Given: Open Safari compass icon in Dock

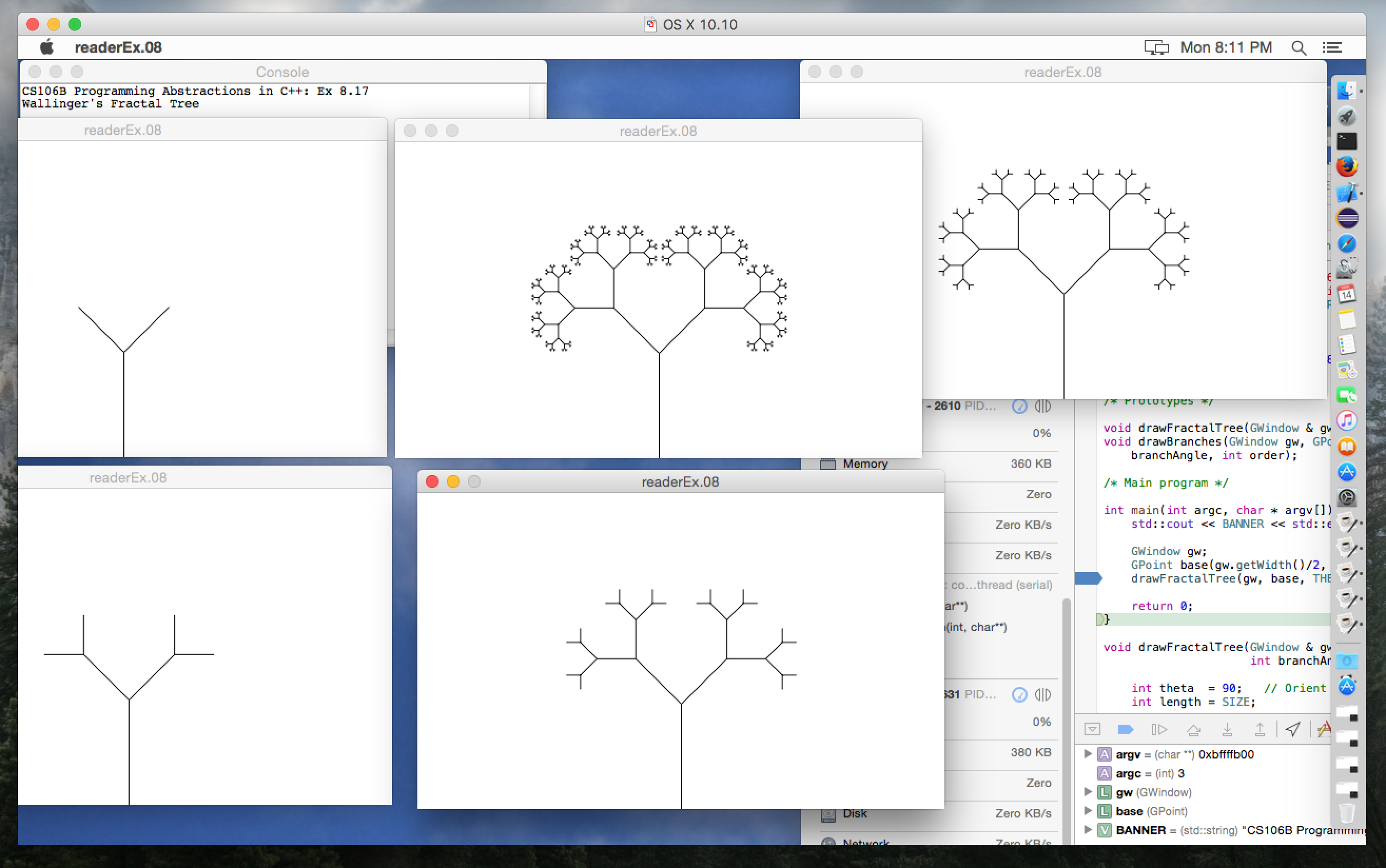Looking at the screenshot, I should pyautogui.click(x=1347, y=243).
